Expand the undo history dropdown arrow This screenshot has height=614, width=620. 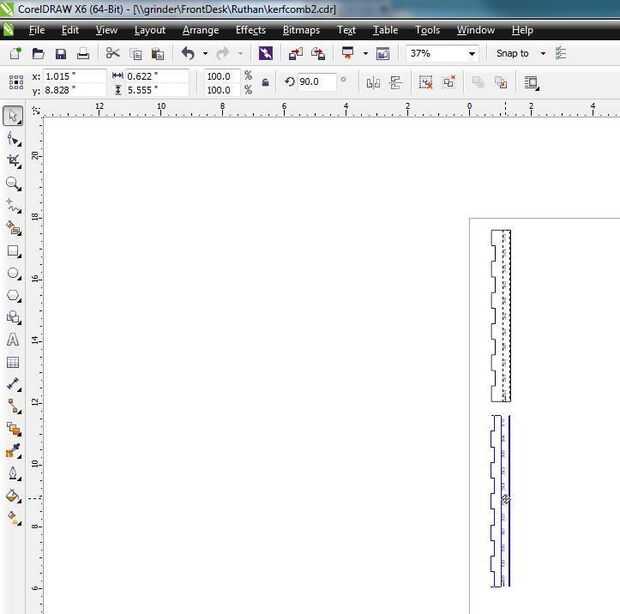click(205, 53)
